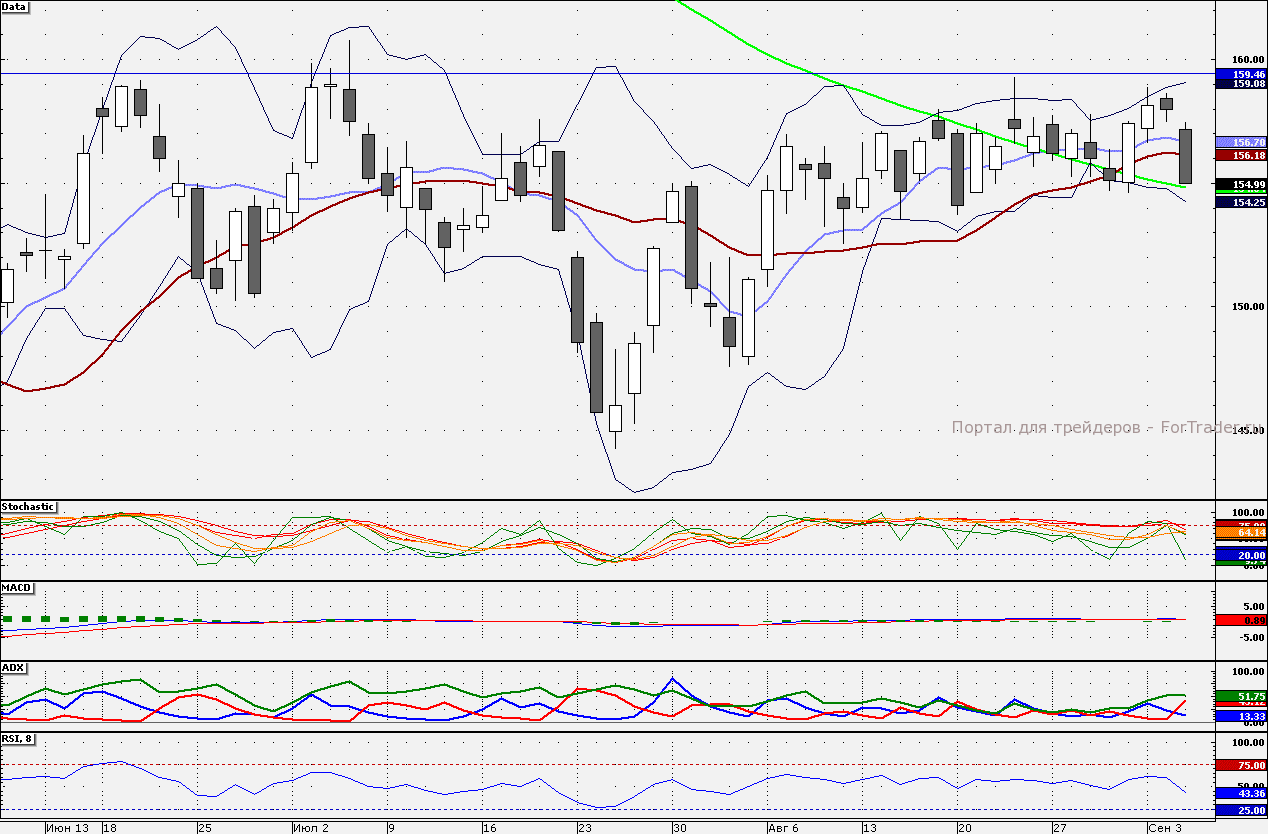Select the Stochastic panel label
This screenshot has height=834, width=1268.
coord(28,507)
